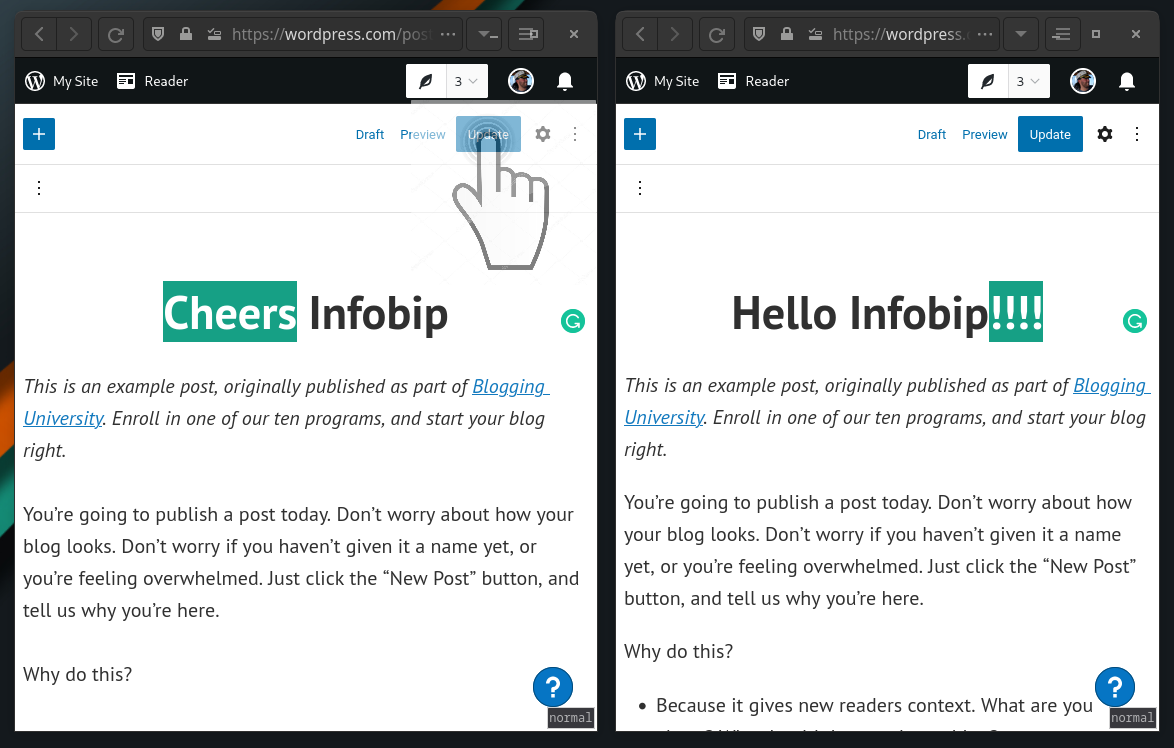
Task: Expand drafts count 3 dropdown in right window
Action: [x=1029, y=81]
